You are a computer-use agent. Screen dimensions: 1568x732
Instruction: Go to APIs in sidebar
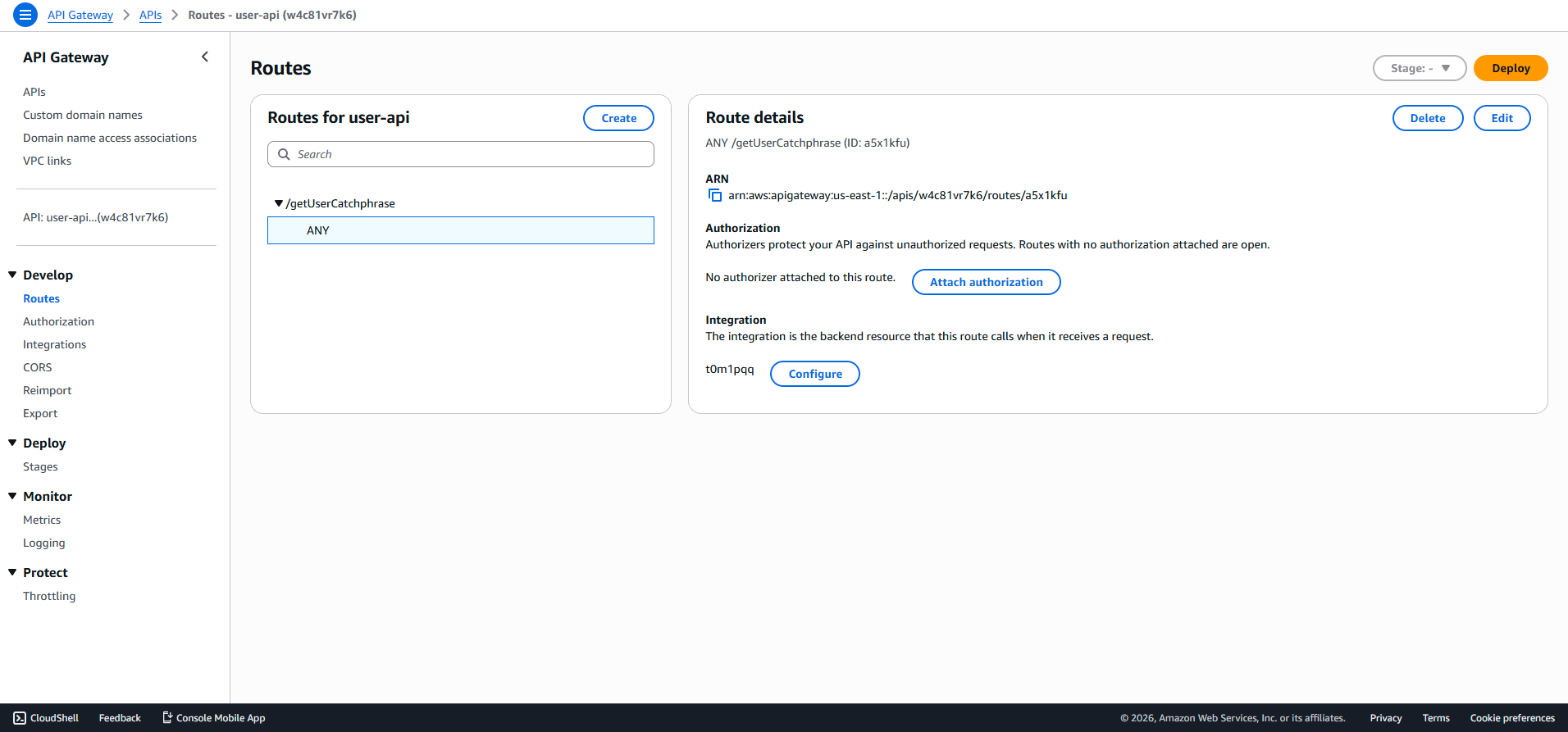click(x=34, y=92)
